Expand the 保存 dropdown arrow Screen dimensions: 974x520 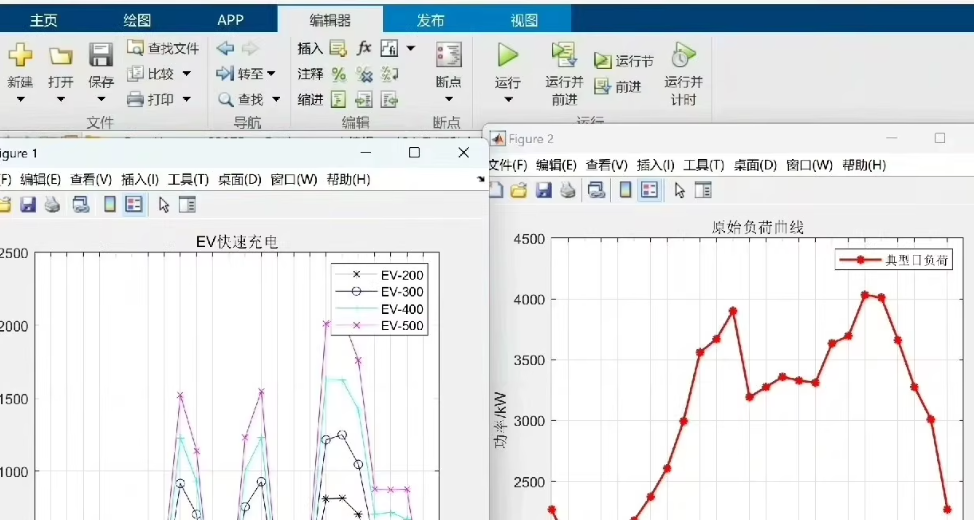tap(101, 99)
